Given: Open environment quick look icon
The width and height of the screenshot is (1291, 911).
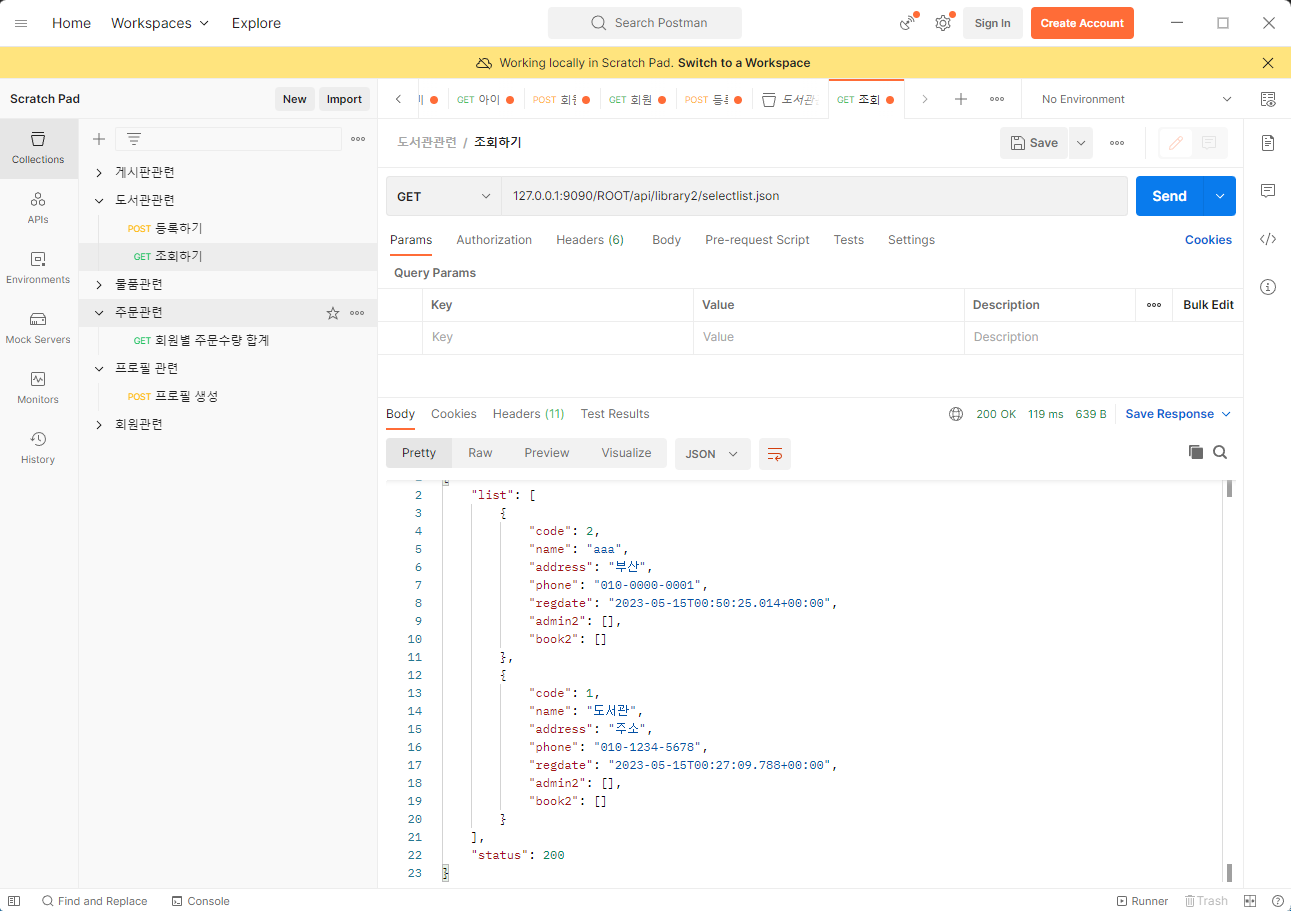Looking at the screenshot, I should point(1268,99).
